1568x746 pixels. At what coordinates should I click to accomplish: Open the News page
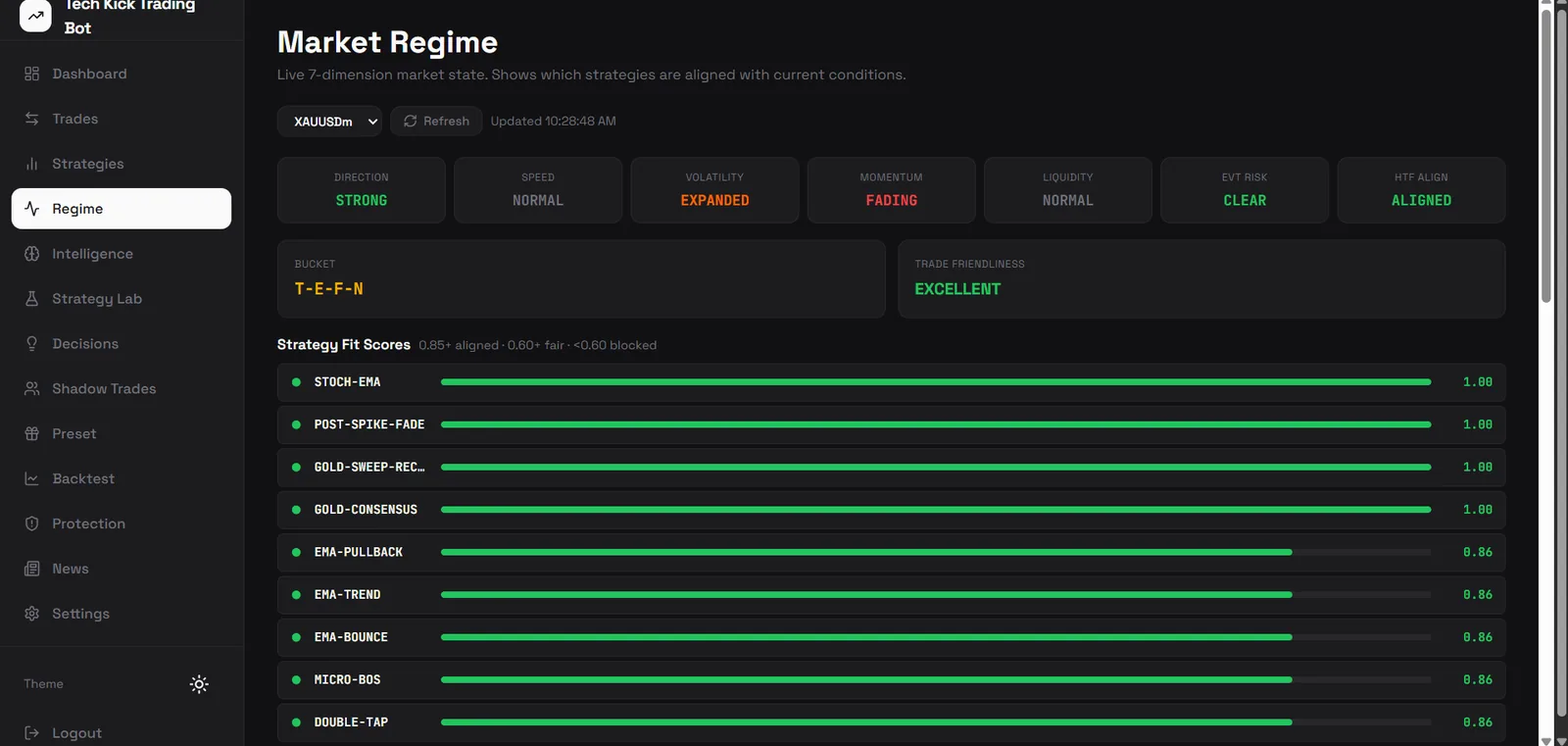[122, 569]
